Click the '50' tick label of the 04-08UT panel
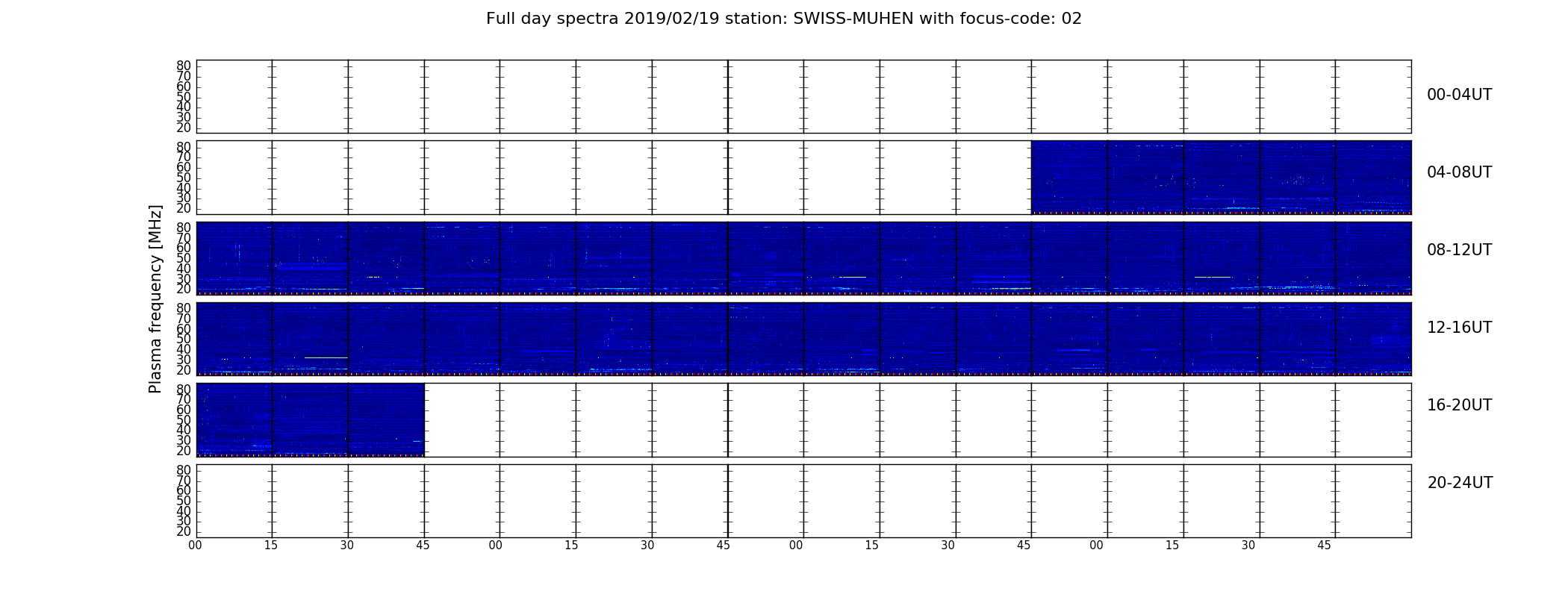 (184, 178)
